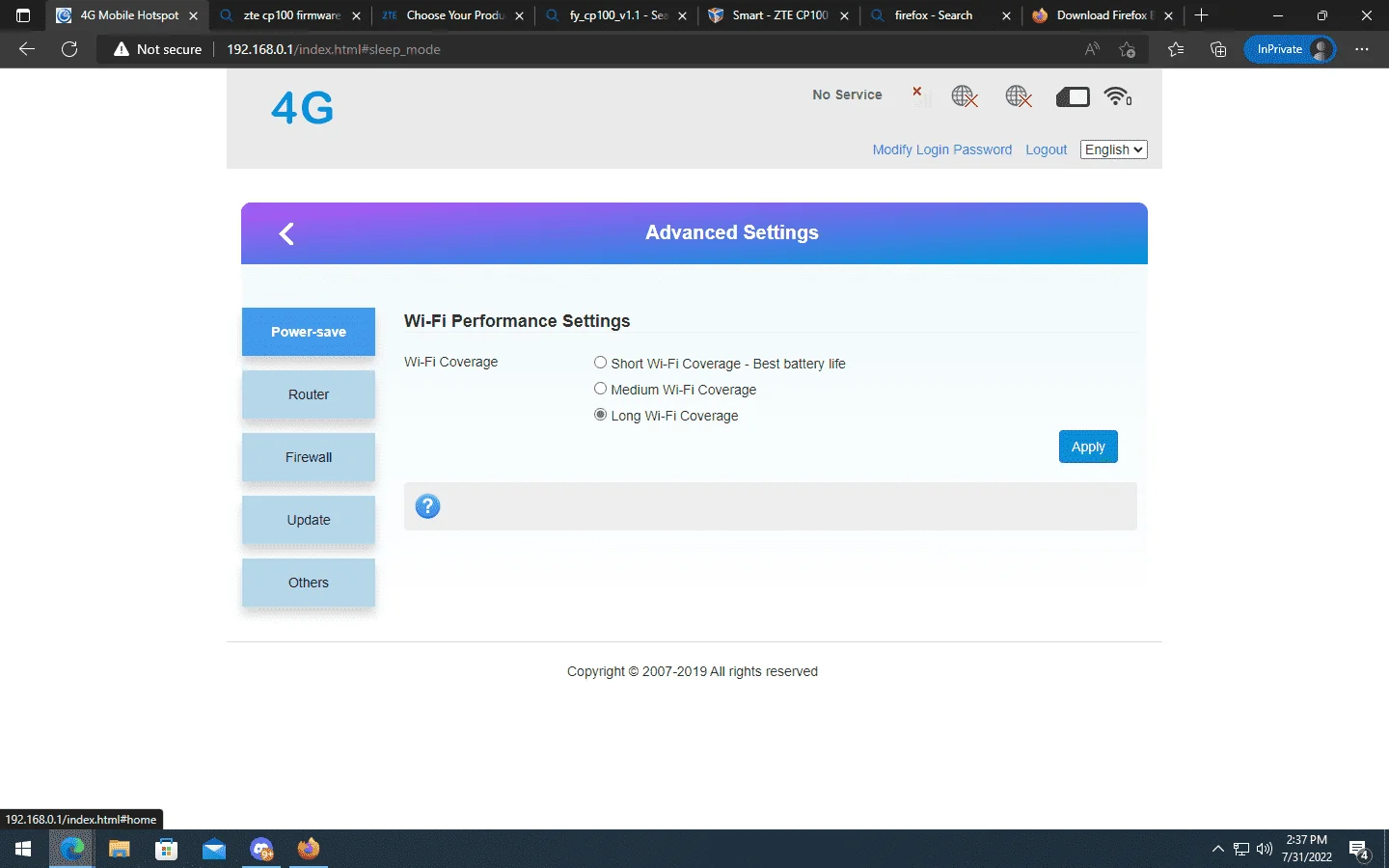Go back using the Advanced Settings arrow
This screenshot has width=1389, height=868.
click(x=286, y=233)
